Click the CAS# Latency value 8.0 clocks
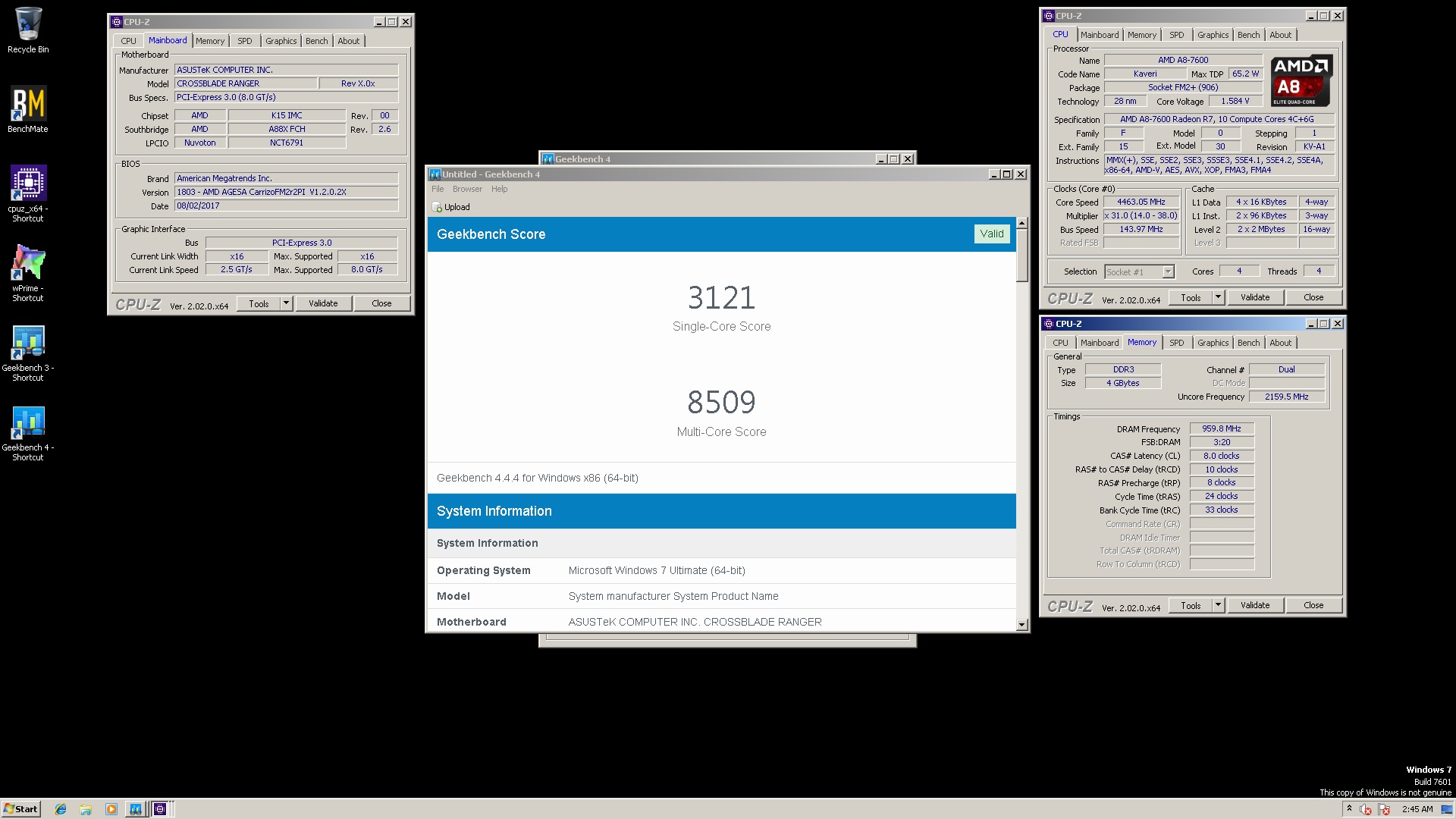This screenshot has height=819, width=1456. point(1221,456)
